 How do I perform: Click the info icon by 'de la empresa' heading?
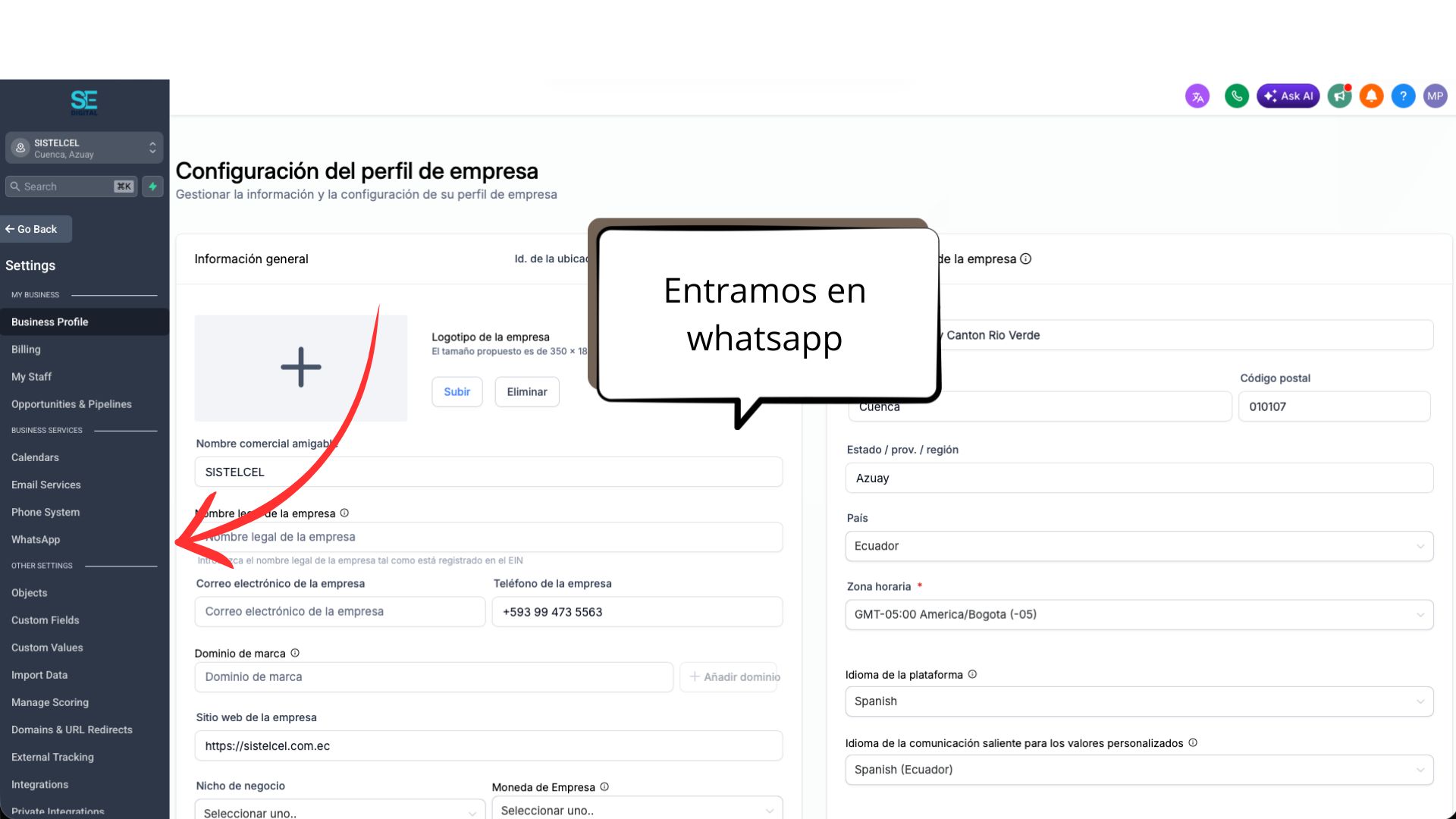click(1026, 259)
